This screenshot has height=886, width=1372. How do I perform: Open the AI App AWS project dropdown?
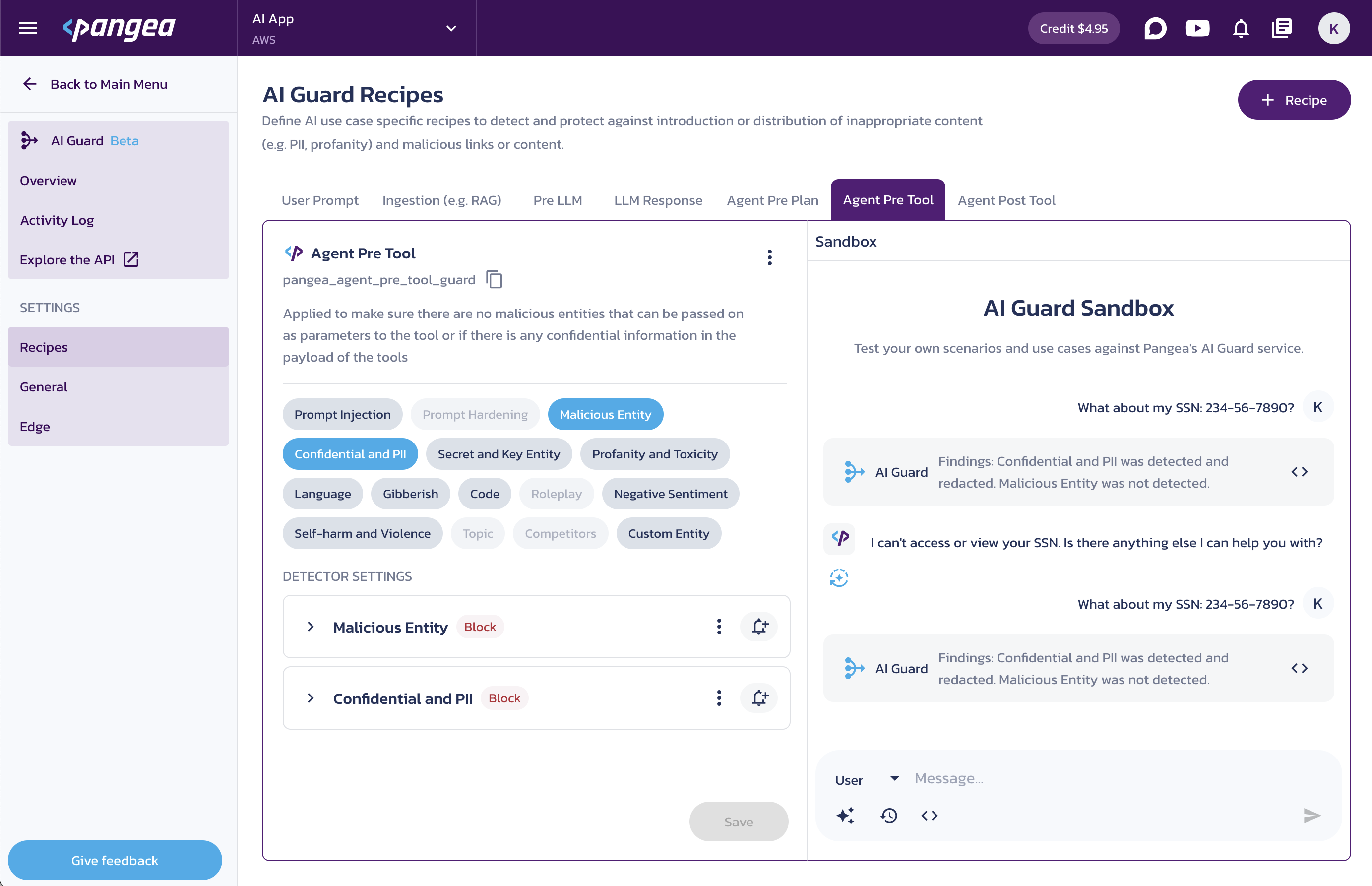coord(357,28)
